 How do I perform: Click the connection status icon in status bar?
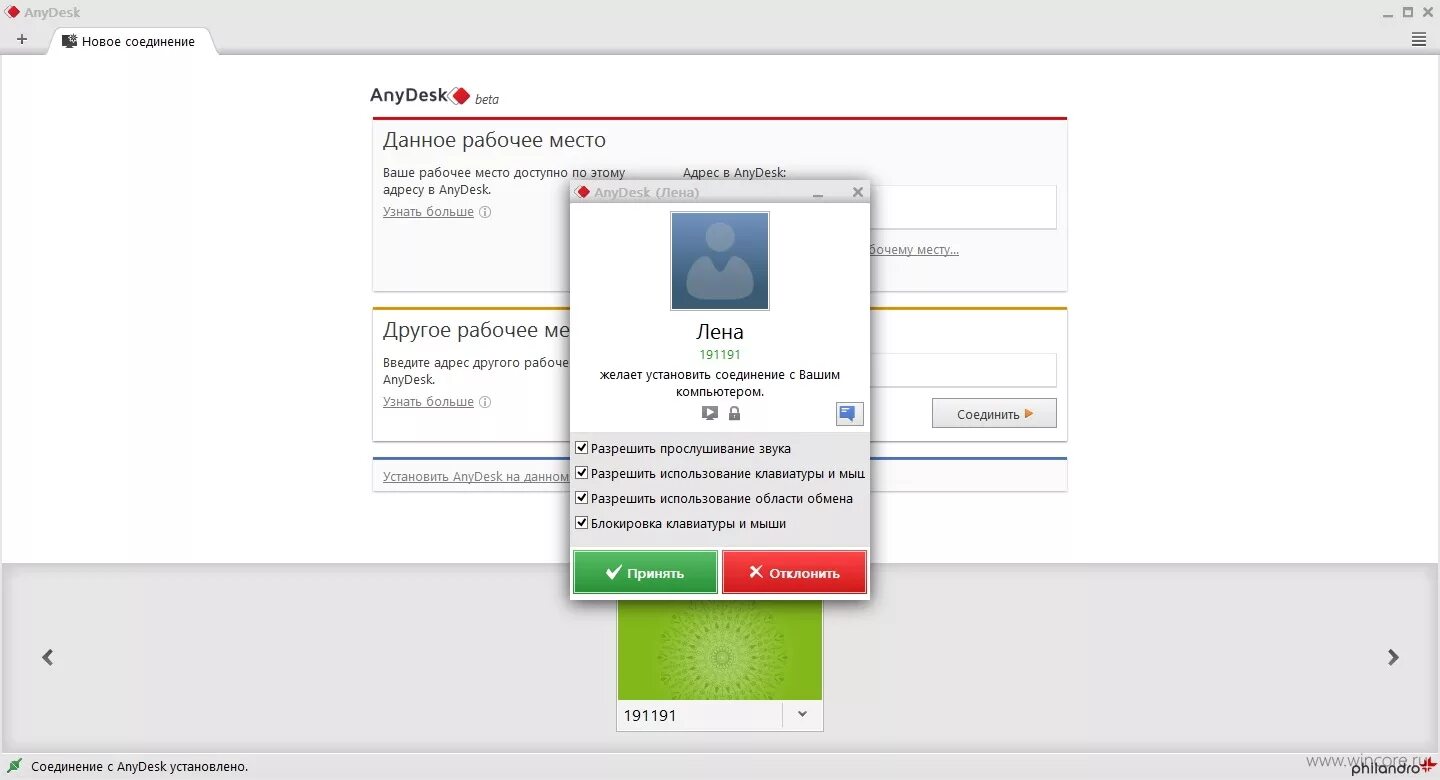(x=15, y=766)
